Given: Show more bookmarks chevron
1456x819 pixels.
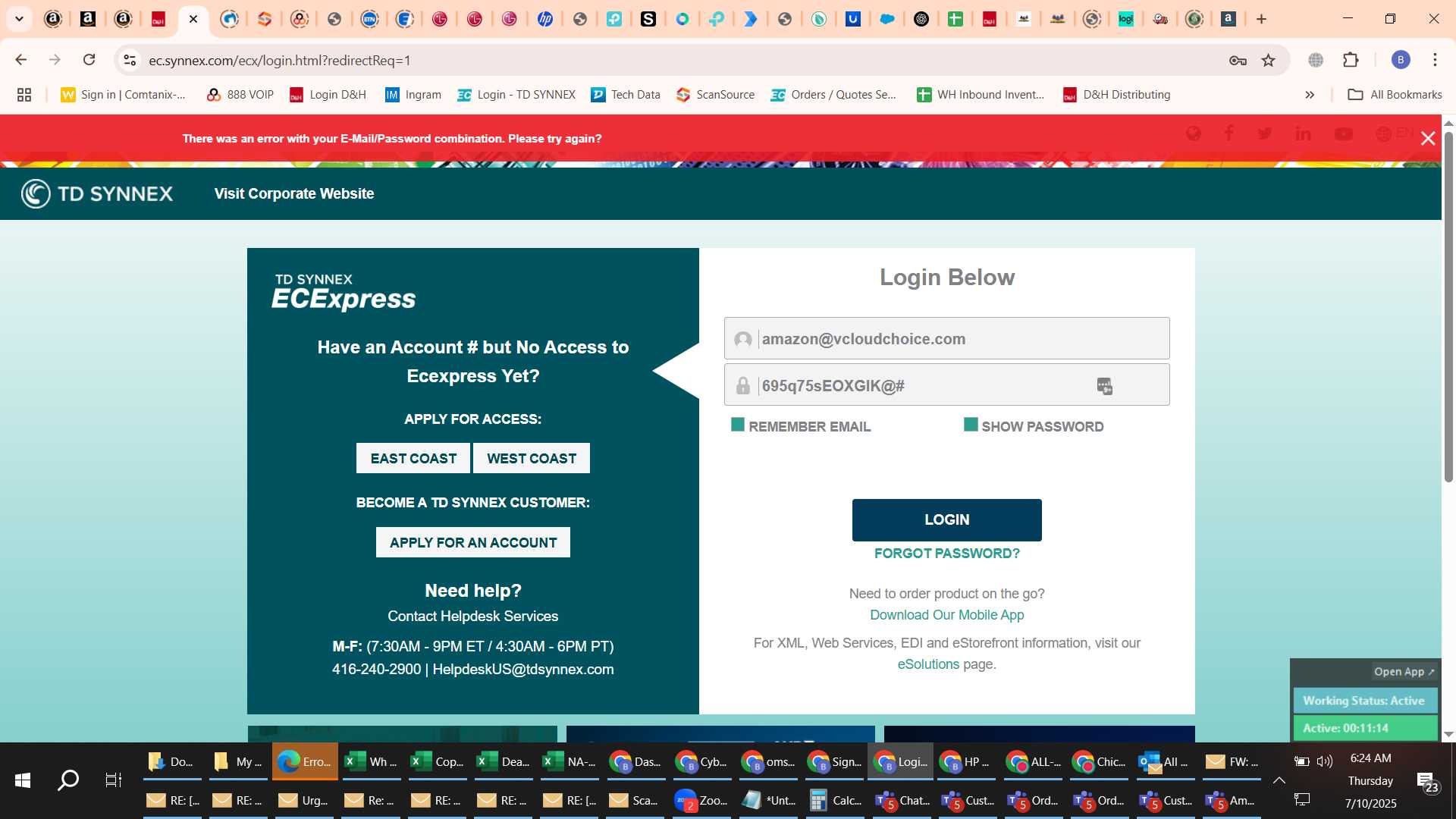Looking at the screenshot, I should coord(1310,95).
